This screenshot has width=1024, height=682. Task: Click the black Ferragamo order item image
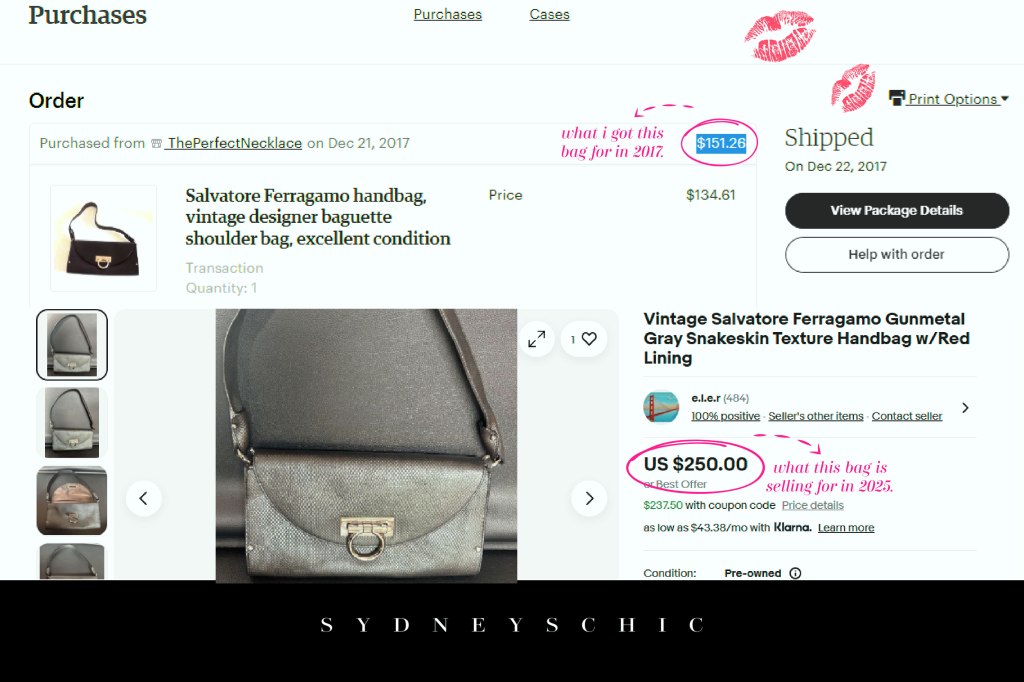[103, 238]
